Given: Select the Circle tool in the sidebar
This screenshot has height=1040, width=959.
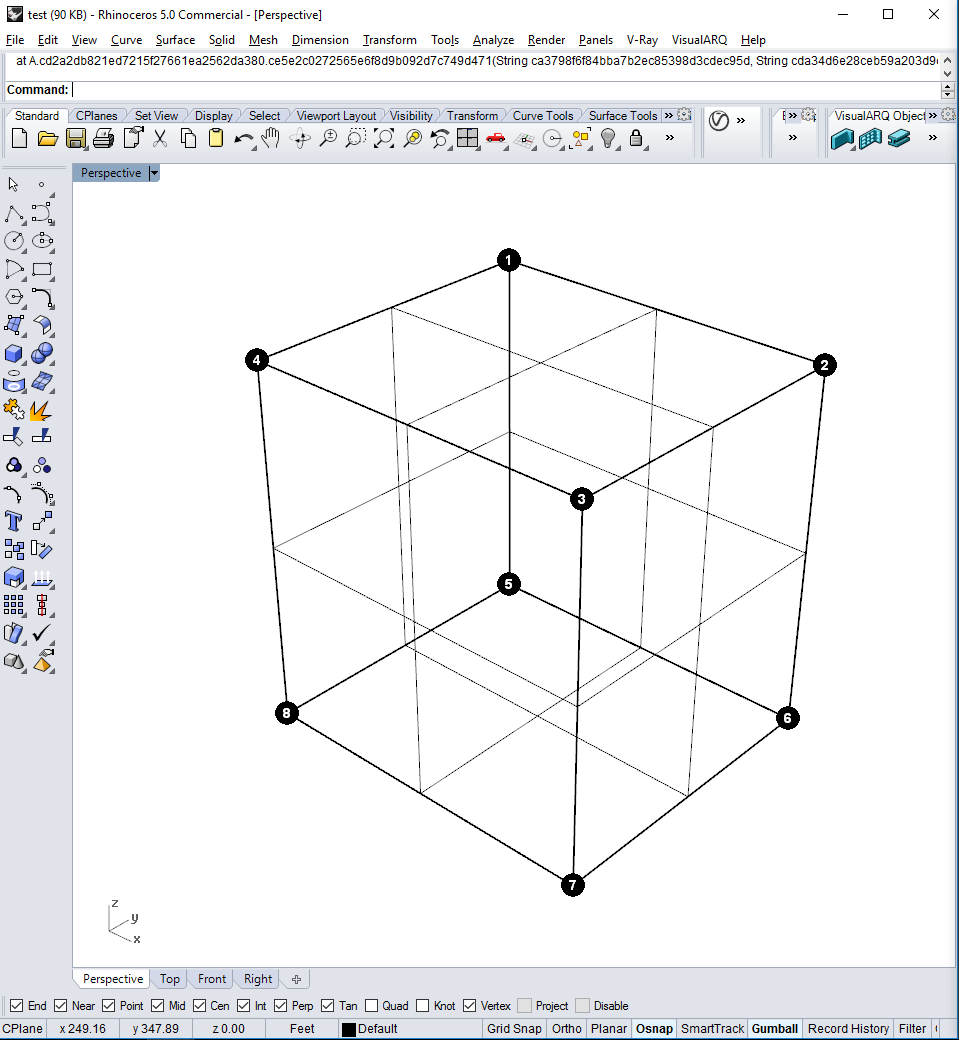Looking at the screenshot, I should point(14,241).
